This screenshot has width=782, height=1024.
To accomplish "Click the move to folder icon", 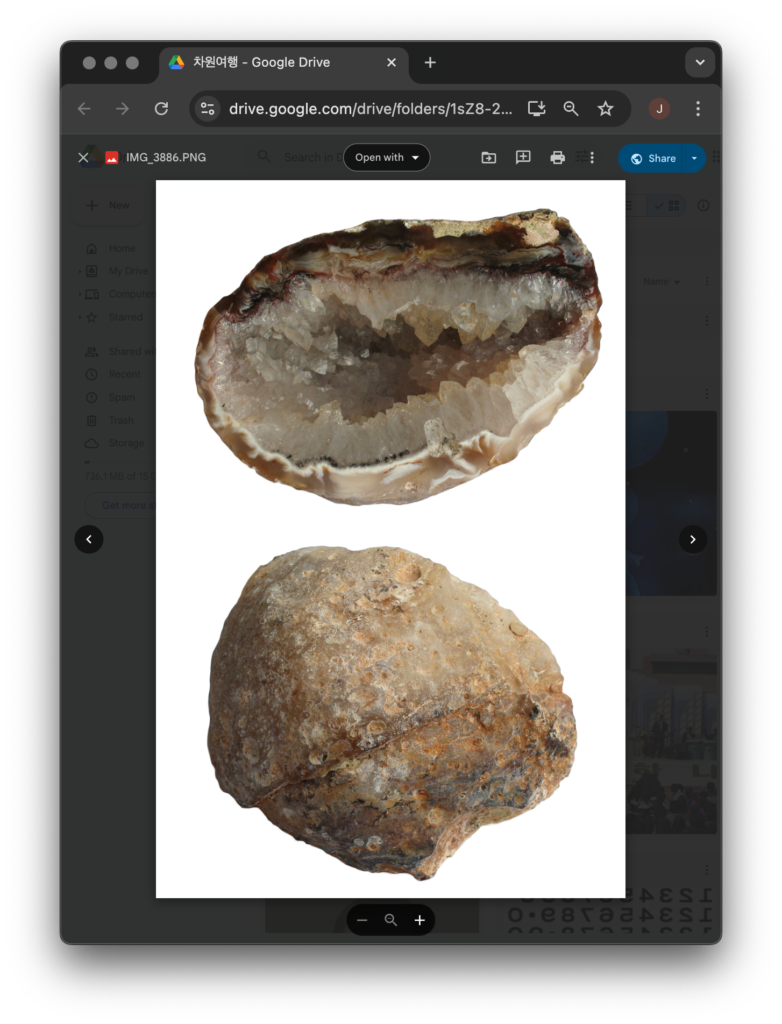I will pos(489,158).
